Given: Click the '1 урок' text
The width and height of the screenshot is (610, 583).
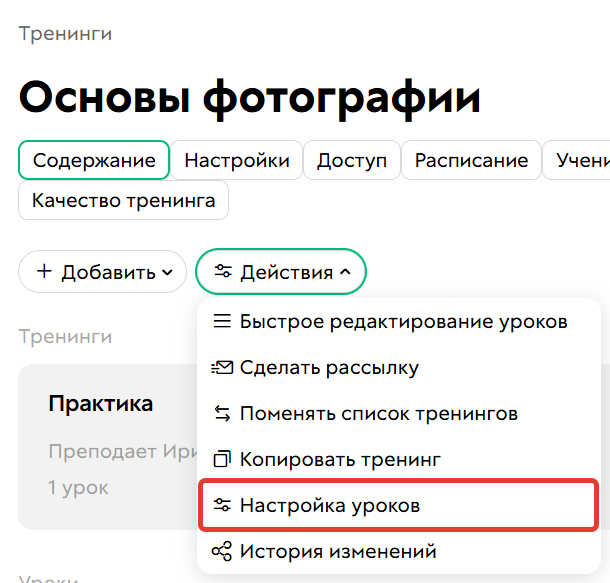Looking at the screenshot, I should tap(78, 488).
